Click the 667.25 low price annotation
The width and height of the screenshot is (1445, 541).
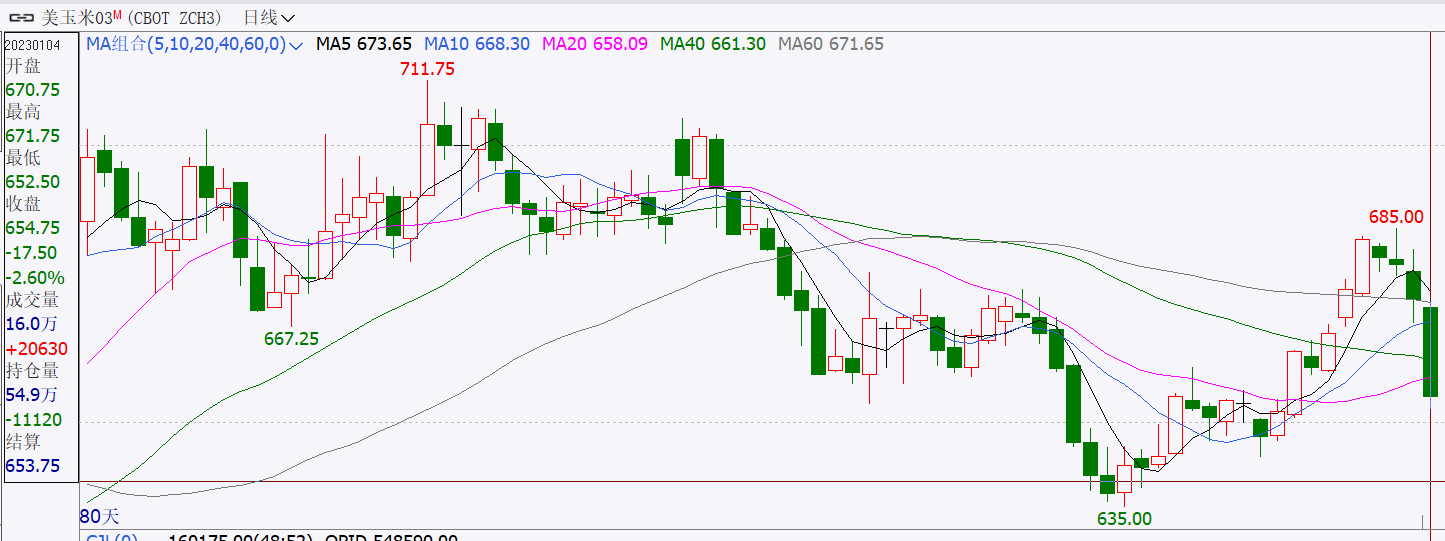[291, 338]
